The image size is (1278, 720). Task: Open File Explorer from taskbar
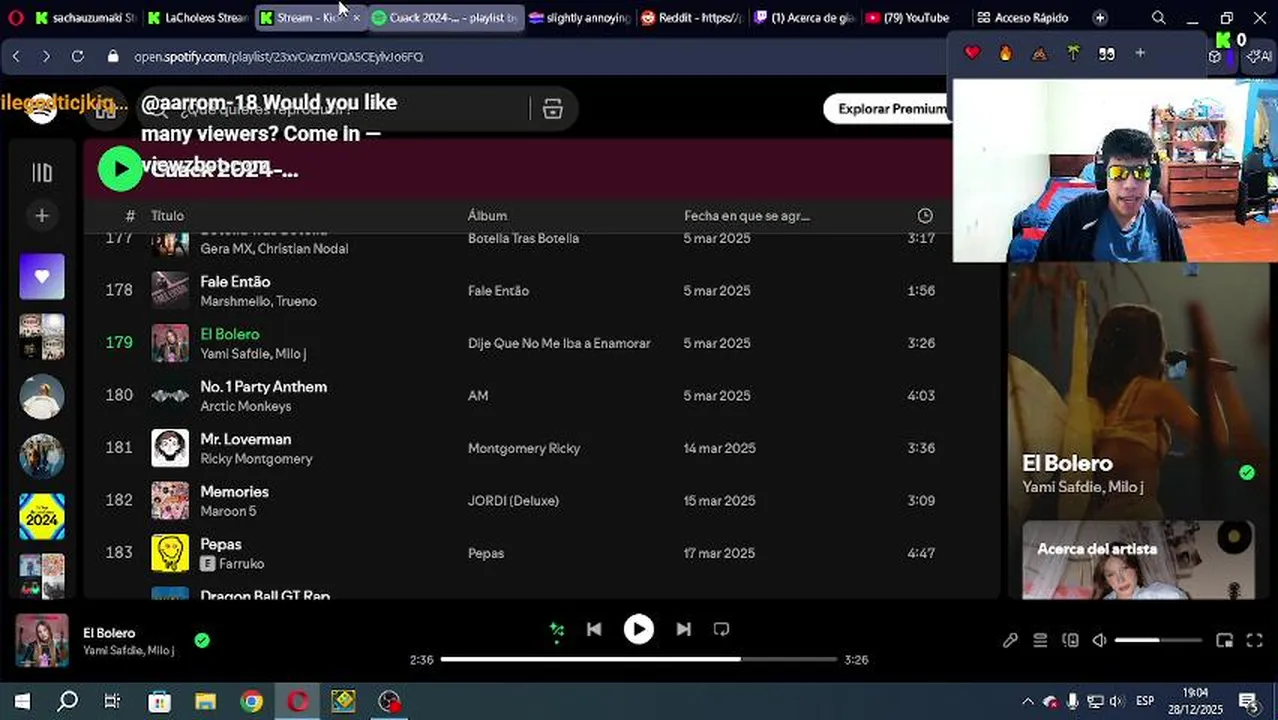(205, 701)
